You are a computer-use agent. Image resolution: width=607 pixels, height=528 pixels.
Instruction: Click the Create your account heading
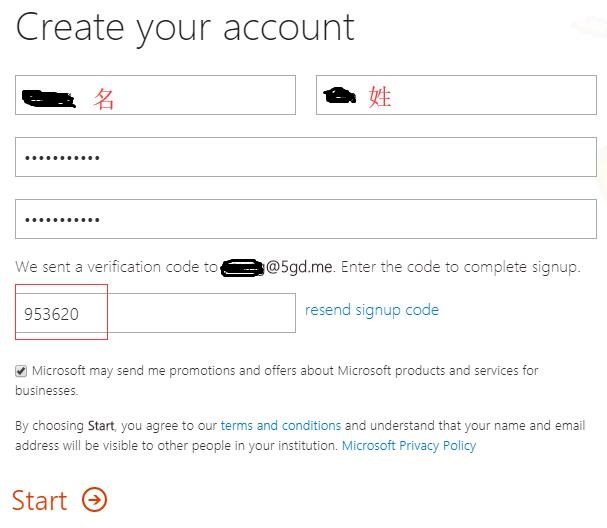185,28
